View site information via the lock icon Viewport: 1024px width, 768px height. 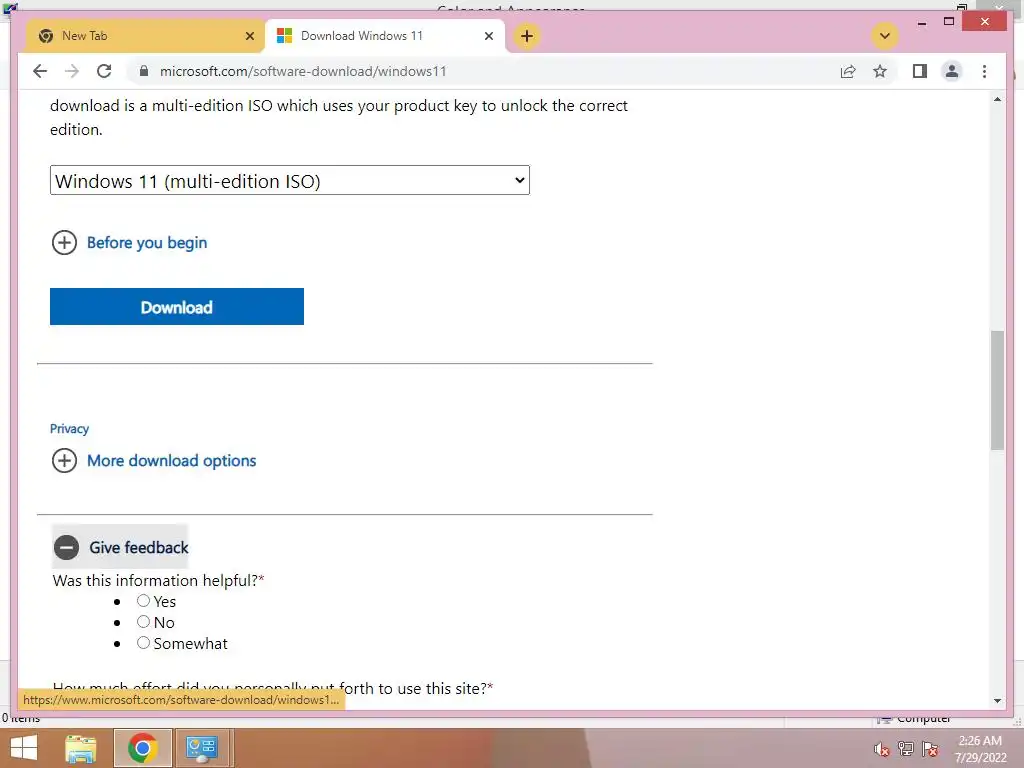click(x=144, y=71)
